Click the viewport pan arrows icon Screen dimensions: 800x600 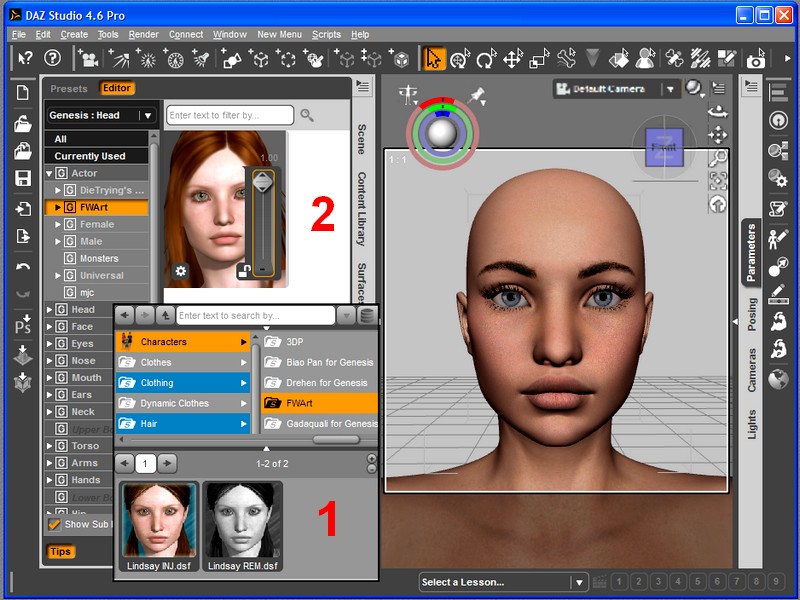(x=718, y=135)
